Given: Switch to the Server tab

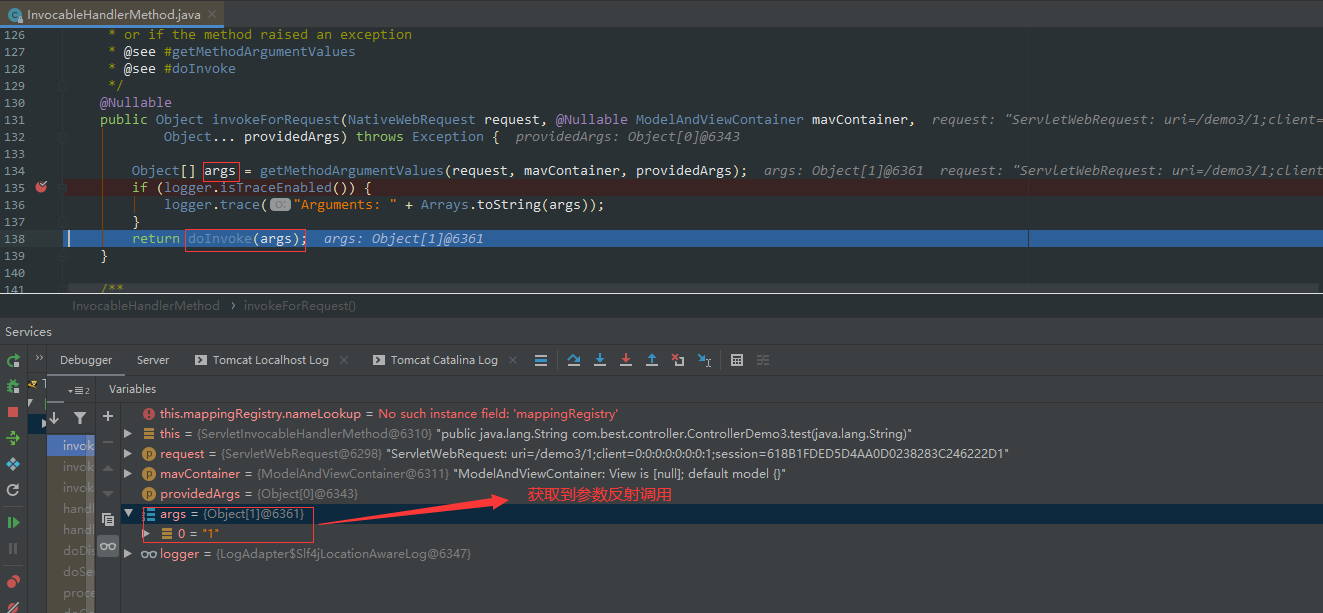Looking at the screenshot, I should [153, 360].
